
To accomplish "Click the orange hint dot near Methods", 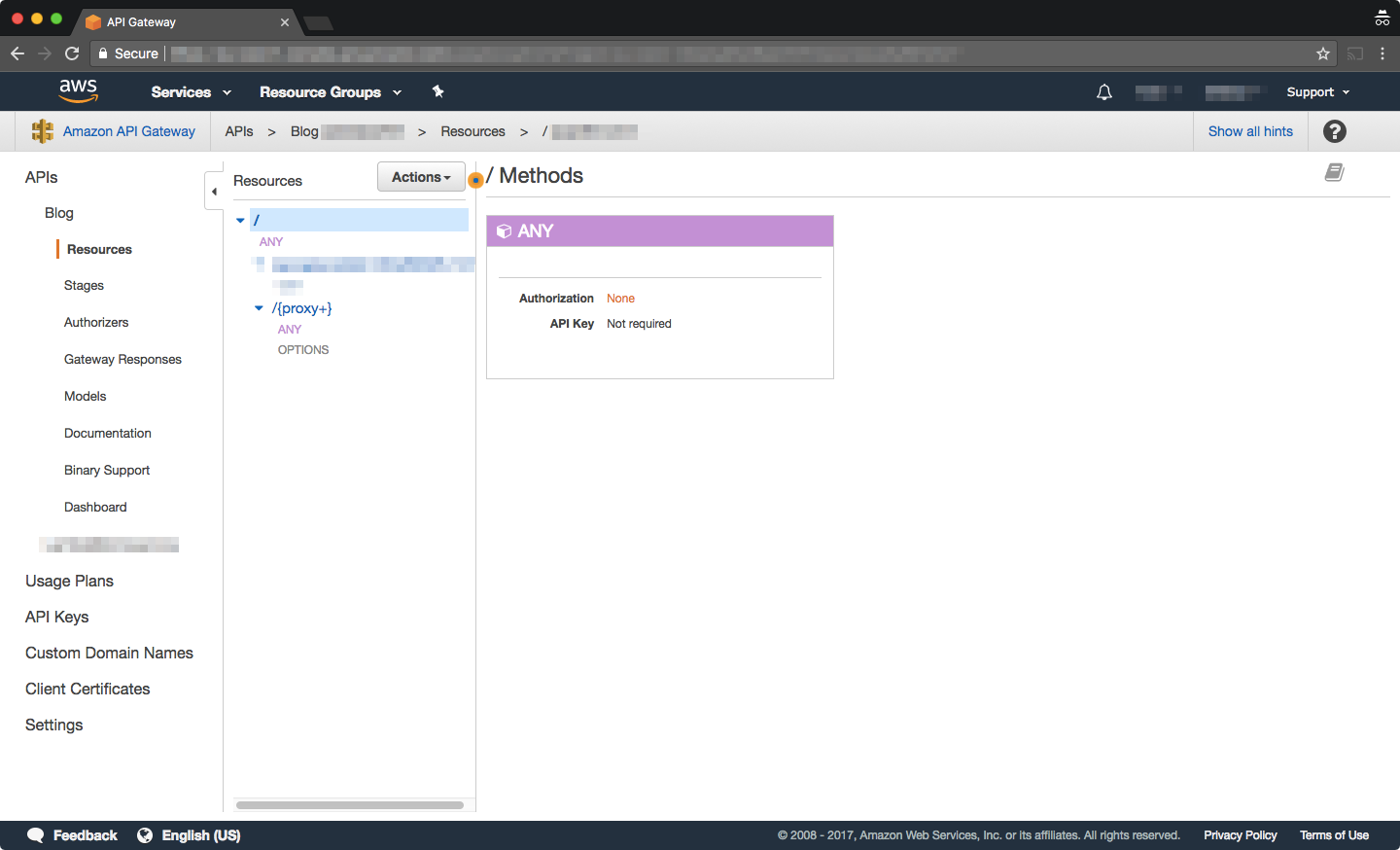I will click(x=475, y=180).
